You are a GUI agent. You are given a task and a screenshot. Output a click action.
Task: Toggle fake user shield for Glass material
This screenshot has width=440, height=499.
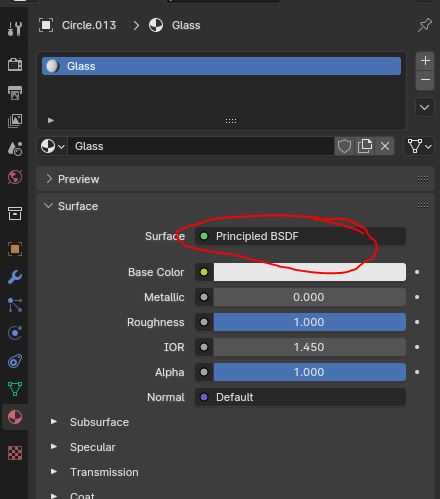click(344, 146)
